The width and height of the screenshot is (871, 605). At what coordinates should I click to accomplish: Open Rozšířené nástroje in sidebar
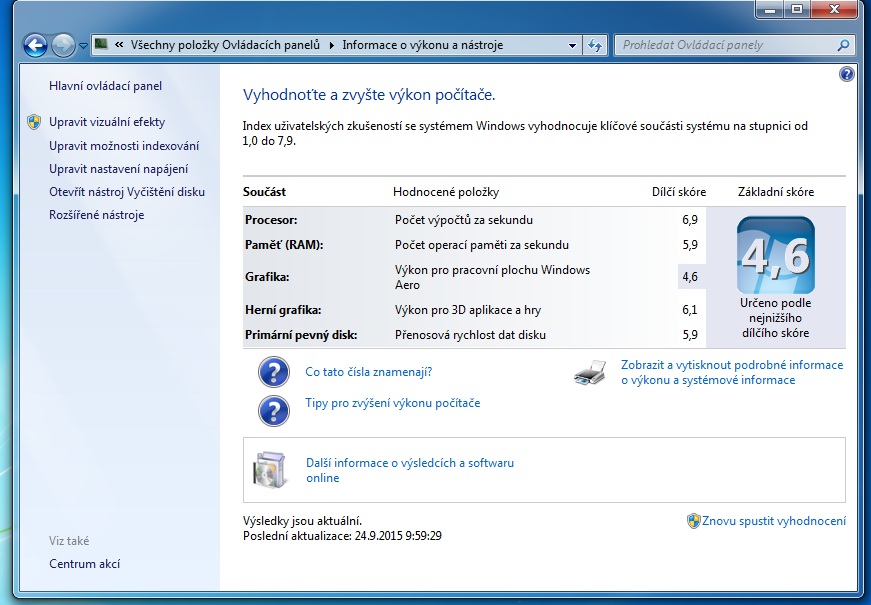coord(97,214)
